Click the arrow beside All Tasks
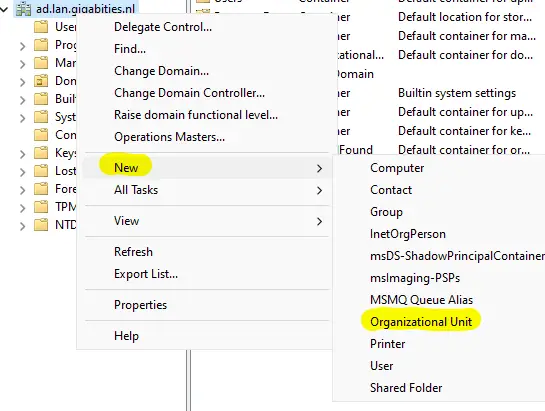545x411 pixels. coord(319,191)
